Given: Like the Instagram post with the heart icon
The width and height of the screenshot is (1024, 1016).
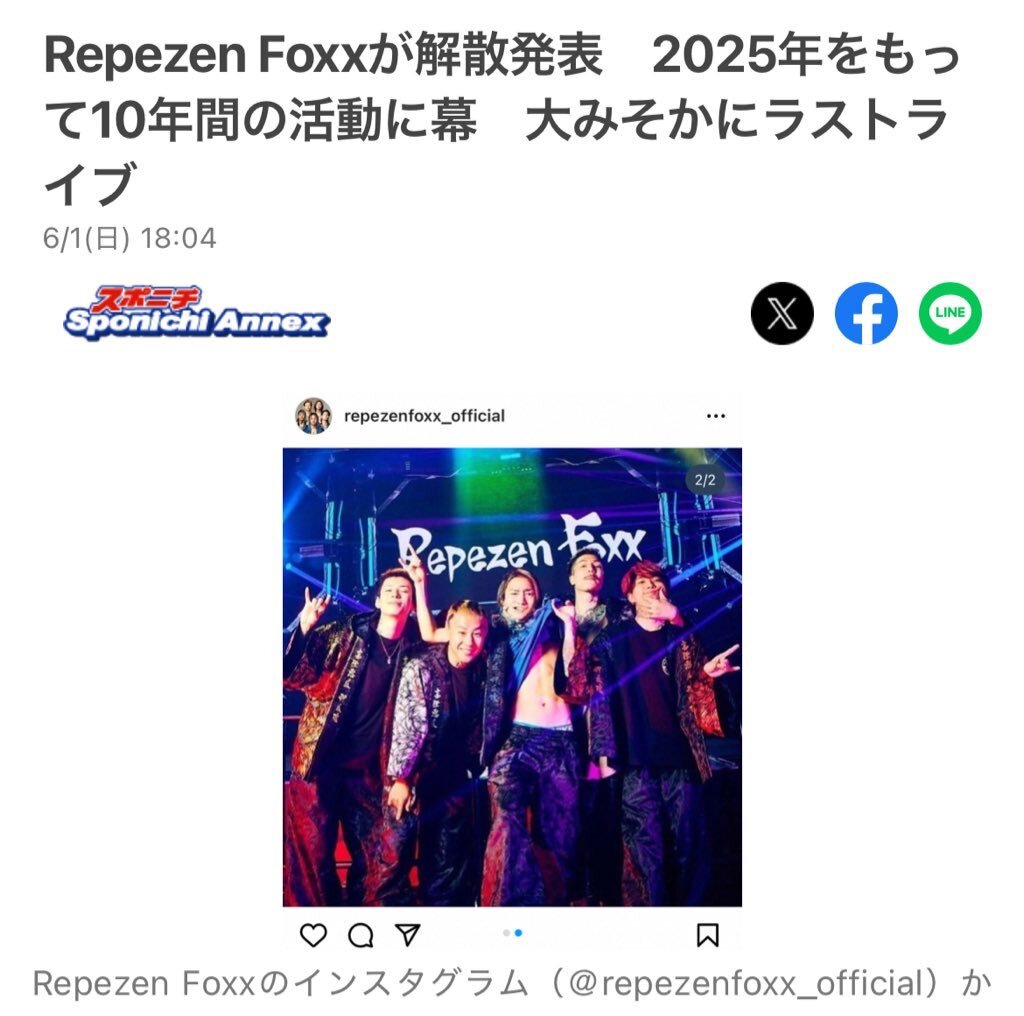Looking at the screenshot, I should (x=313, y=935).
